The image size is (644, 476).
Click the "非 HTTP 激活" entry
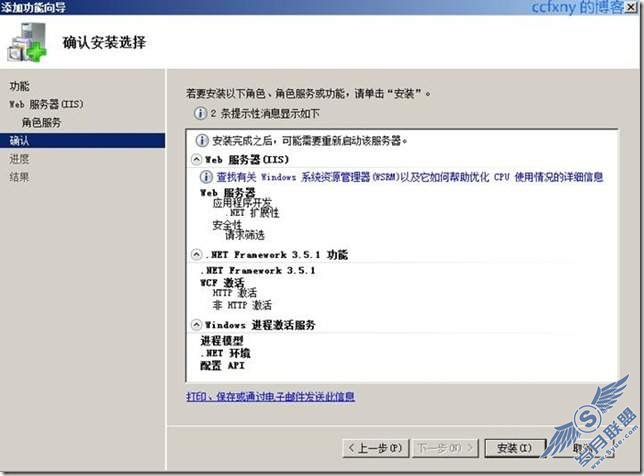(242, 305)
